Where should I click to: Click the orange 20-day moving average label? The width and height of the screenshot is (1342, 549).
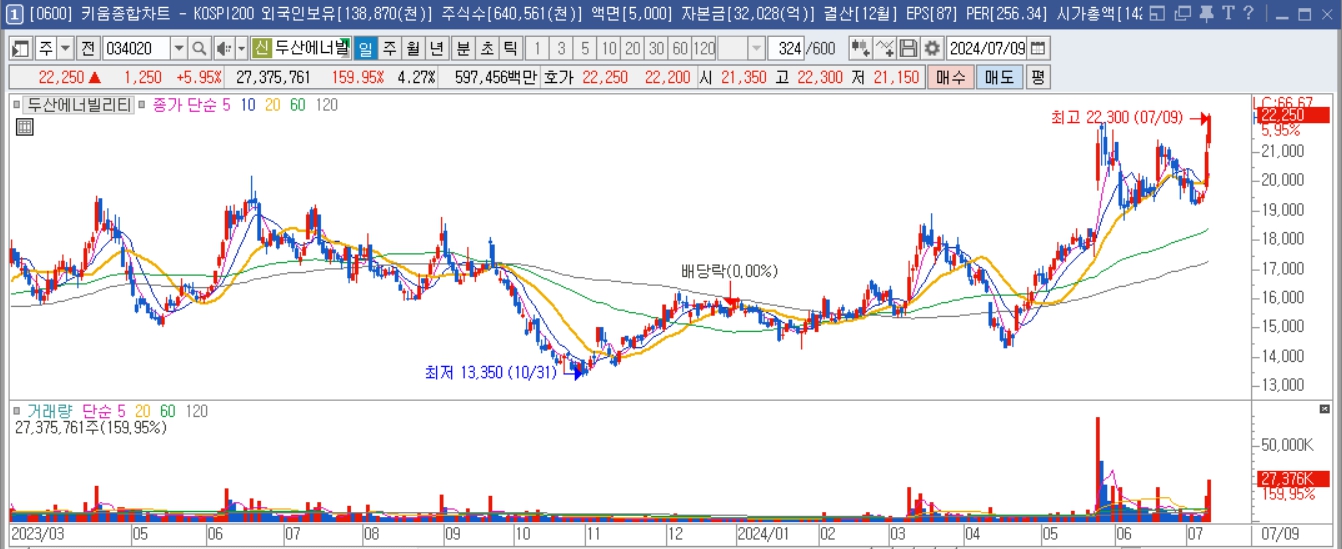273,104
